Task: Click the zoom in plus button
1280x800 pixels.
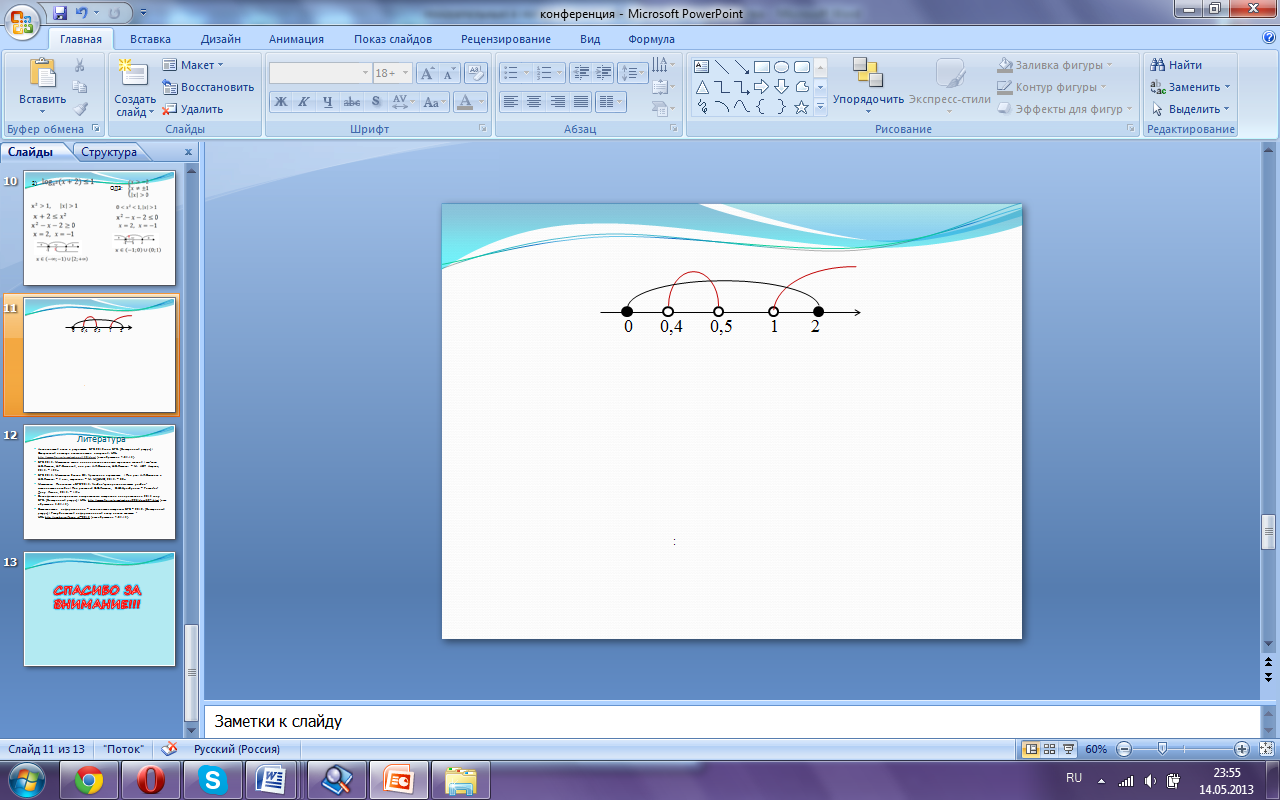Action: pyautogui.click(x=1241, y=749)
